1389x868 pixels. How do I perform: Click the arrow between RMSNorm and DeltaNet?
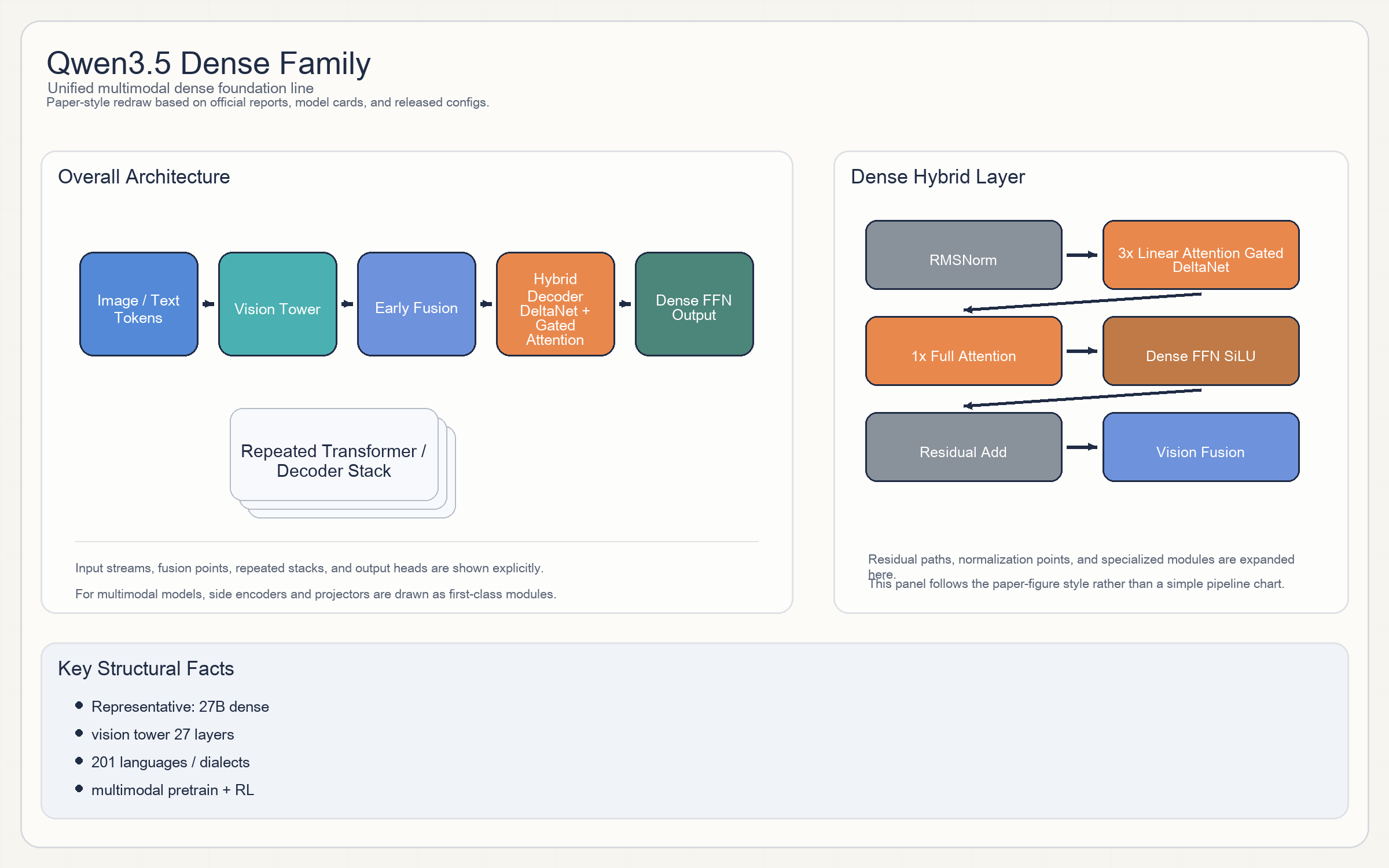click(x=1082, y=255)
